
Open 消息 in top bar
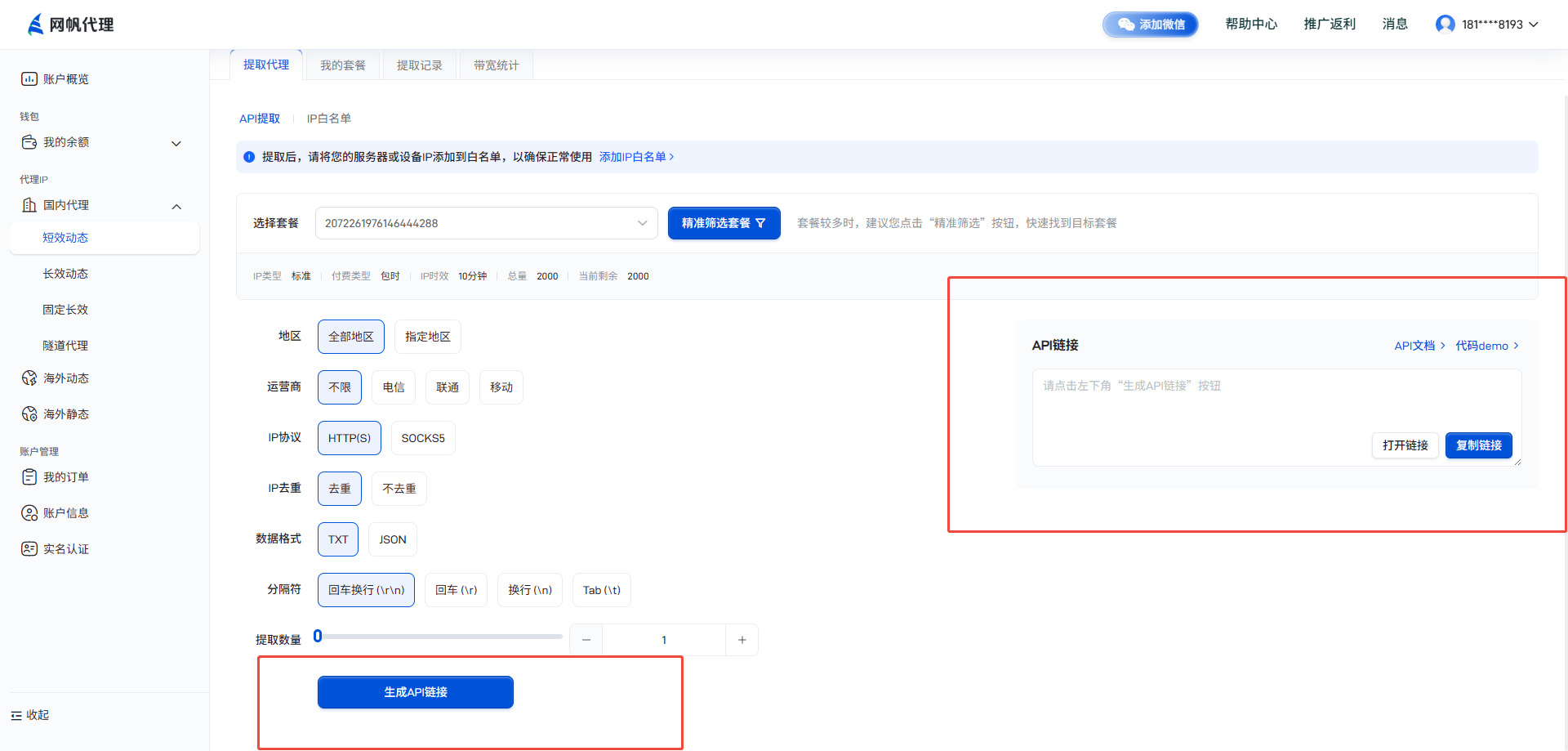coord(1395,25)
